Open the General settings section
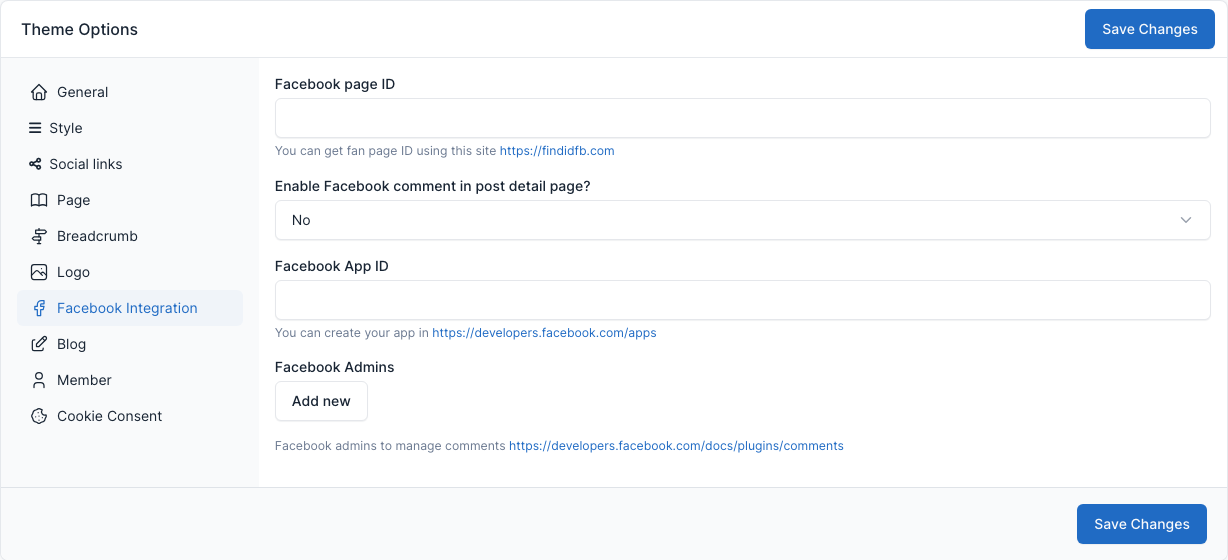1228x560 pixels. coord(130,92)
